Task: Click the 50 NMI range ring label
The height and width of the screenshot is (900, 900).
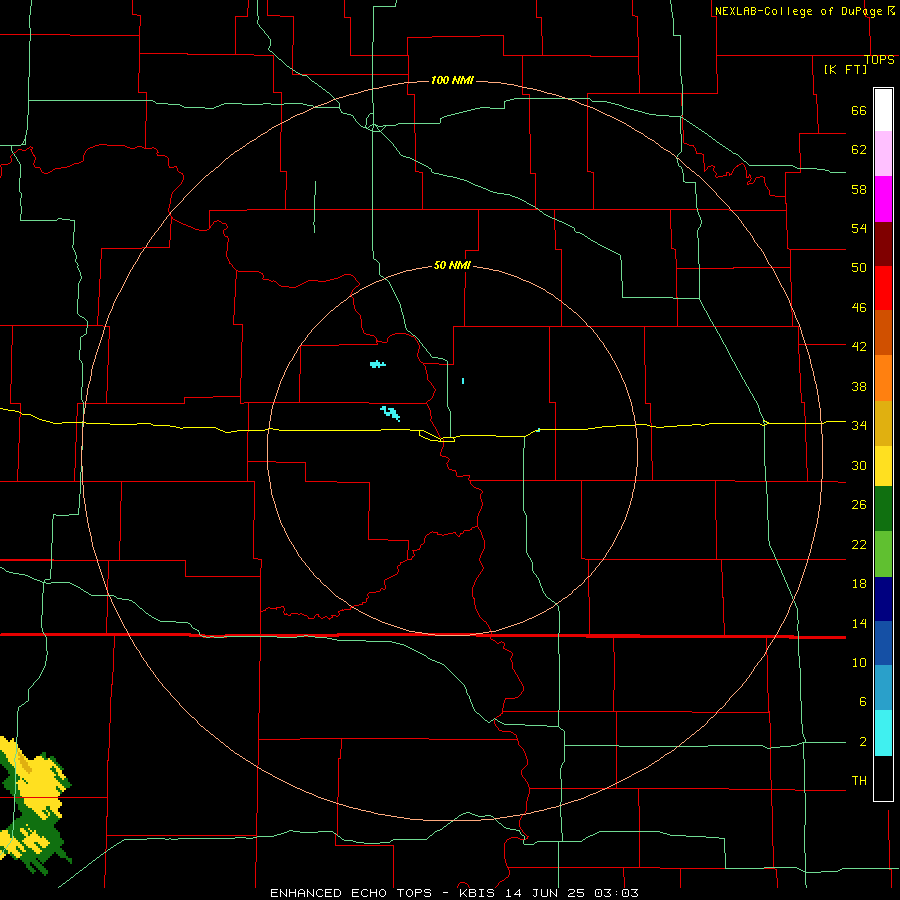Action: tap(452, 265)
